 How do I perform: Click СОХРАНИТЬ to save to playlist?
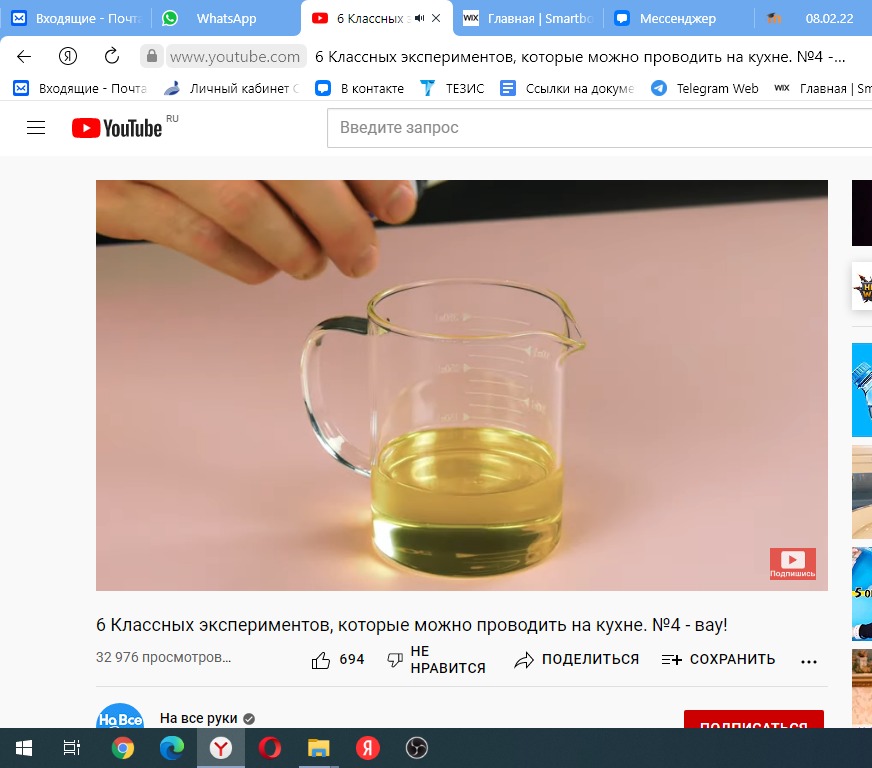(x=718, y=660)
